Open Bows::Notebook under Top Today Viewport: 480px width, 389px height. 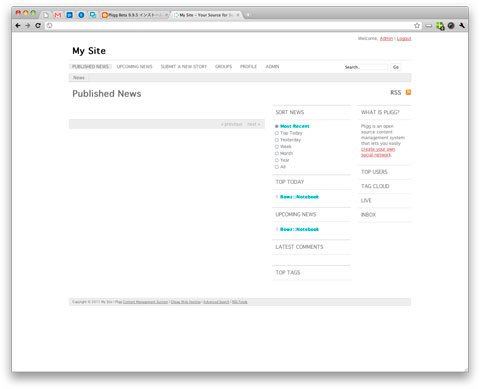click(299, 197)
